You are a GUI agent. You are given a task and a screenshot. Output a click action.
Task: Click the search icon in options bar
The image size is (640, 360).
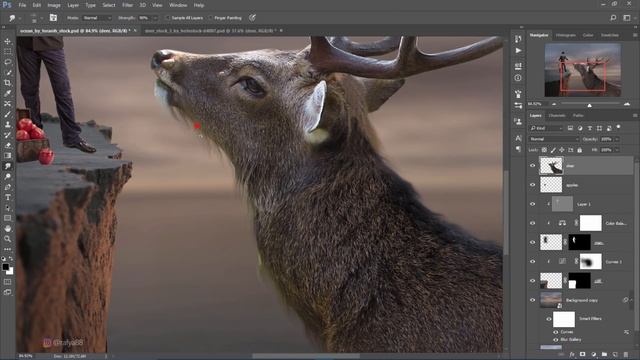pos(613,18)
